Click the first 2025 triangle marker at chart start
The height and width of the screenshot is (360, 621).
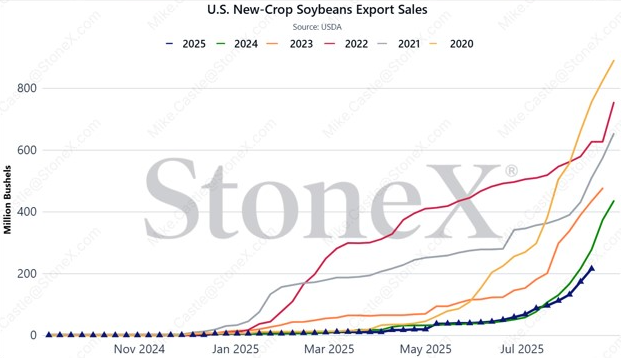(x=49, y=335)
